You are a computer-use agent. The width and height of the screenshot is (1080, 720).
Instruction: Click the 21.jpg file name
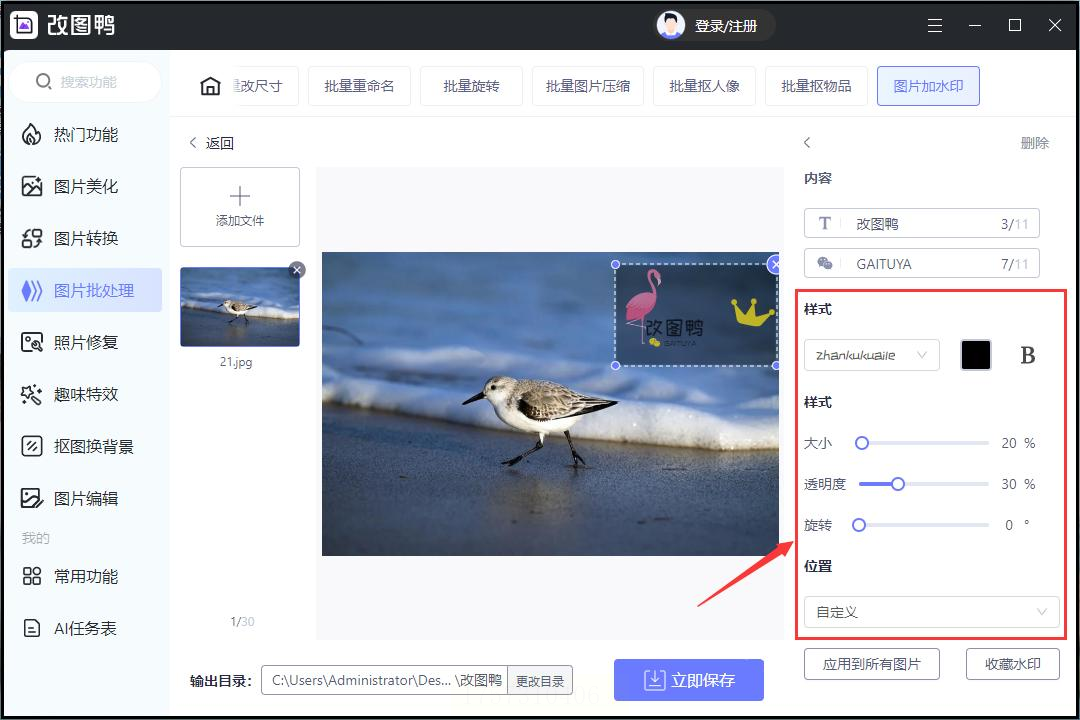(x=236, y=362)
